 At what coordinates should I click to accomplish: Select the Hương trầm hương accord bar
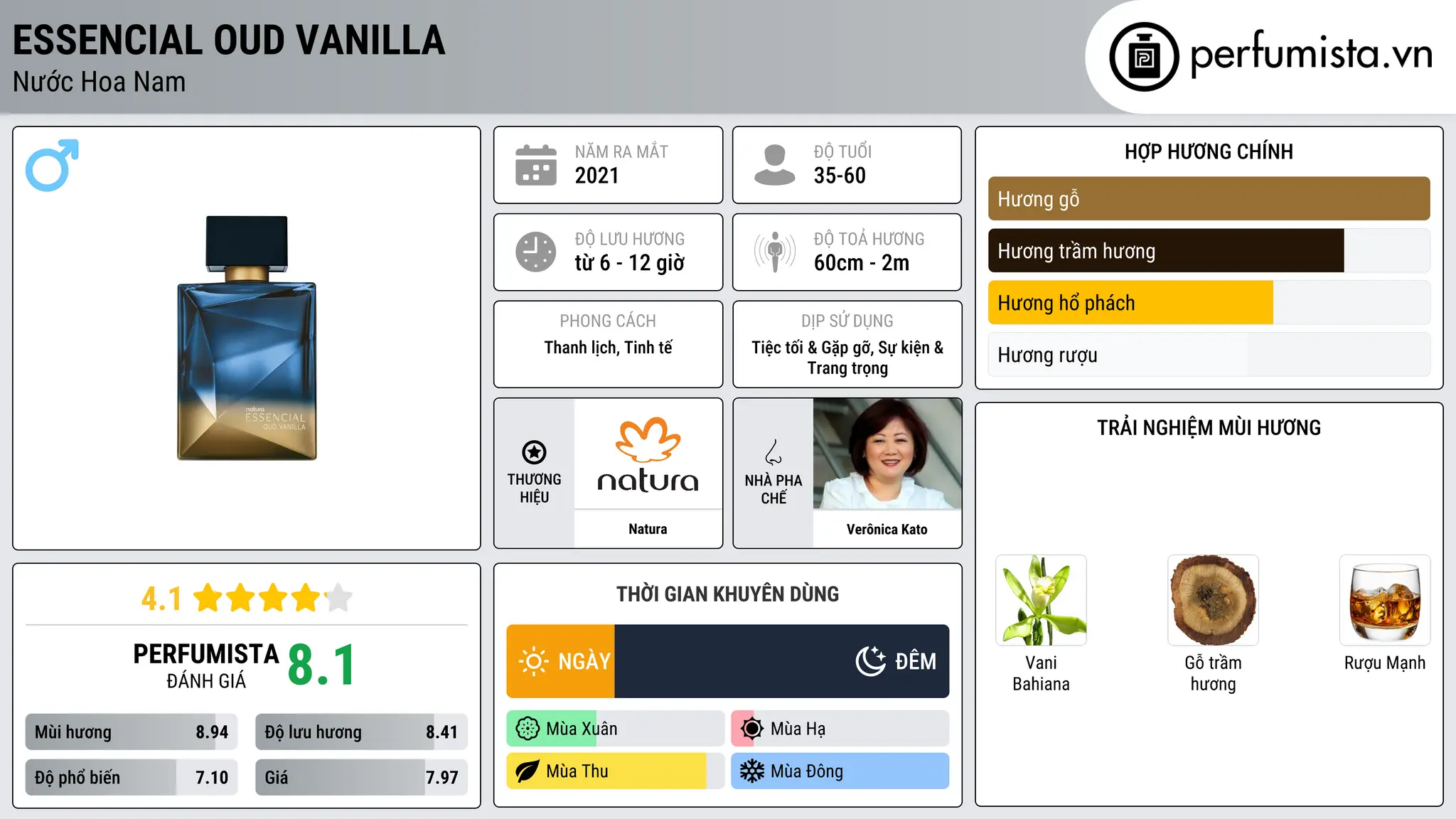pos(1209,251)
